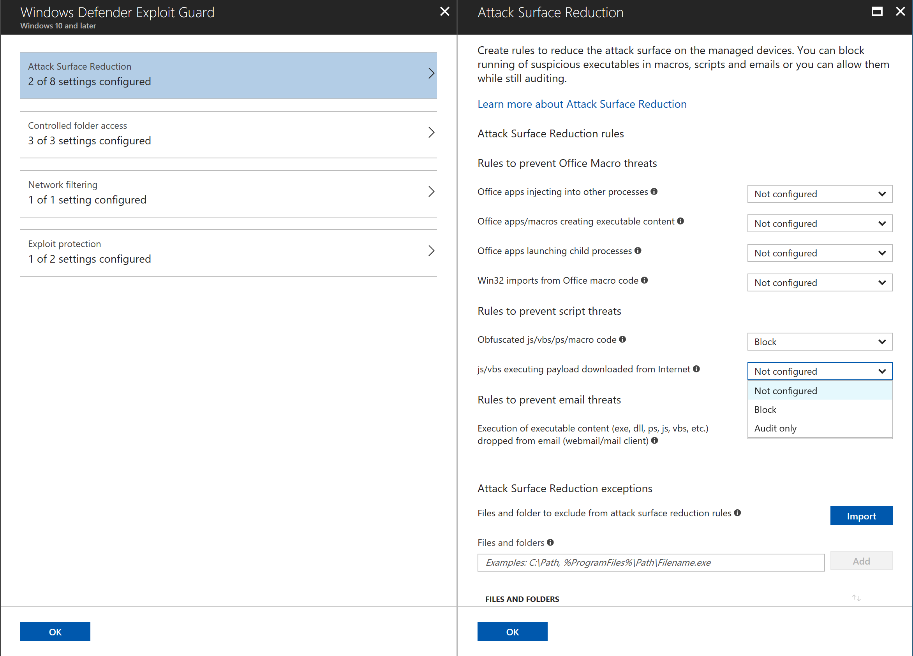Click info icon beside exclude from attack surface reduction rules

tap(737, 512)
